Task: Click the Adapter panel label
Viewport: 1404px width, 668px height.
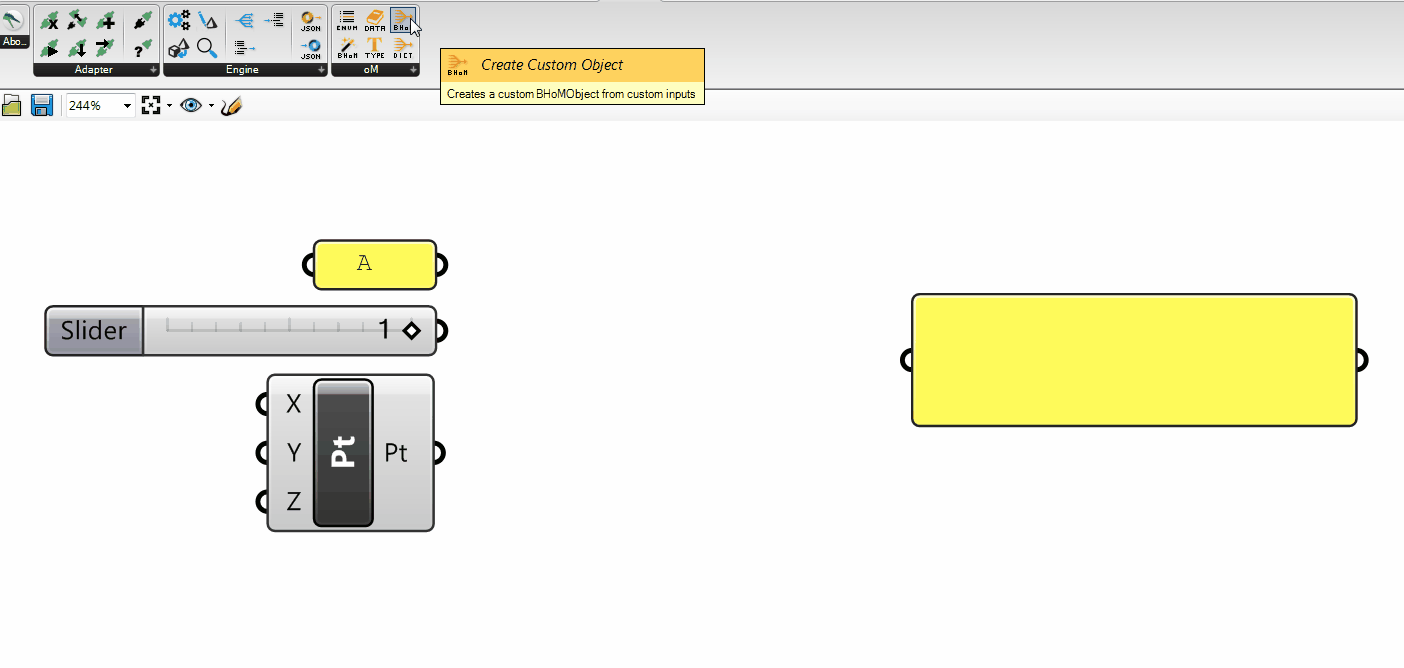Action: 94,70
